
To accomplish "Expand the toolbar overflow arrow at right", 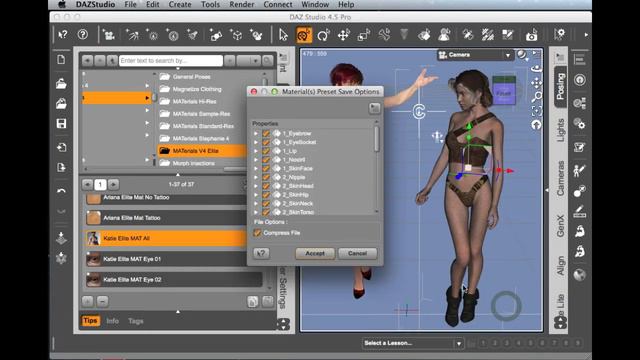I will point(586,35).
